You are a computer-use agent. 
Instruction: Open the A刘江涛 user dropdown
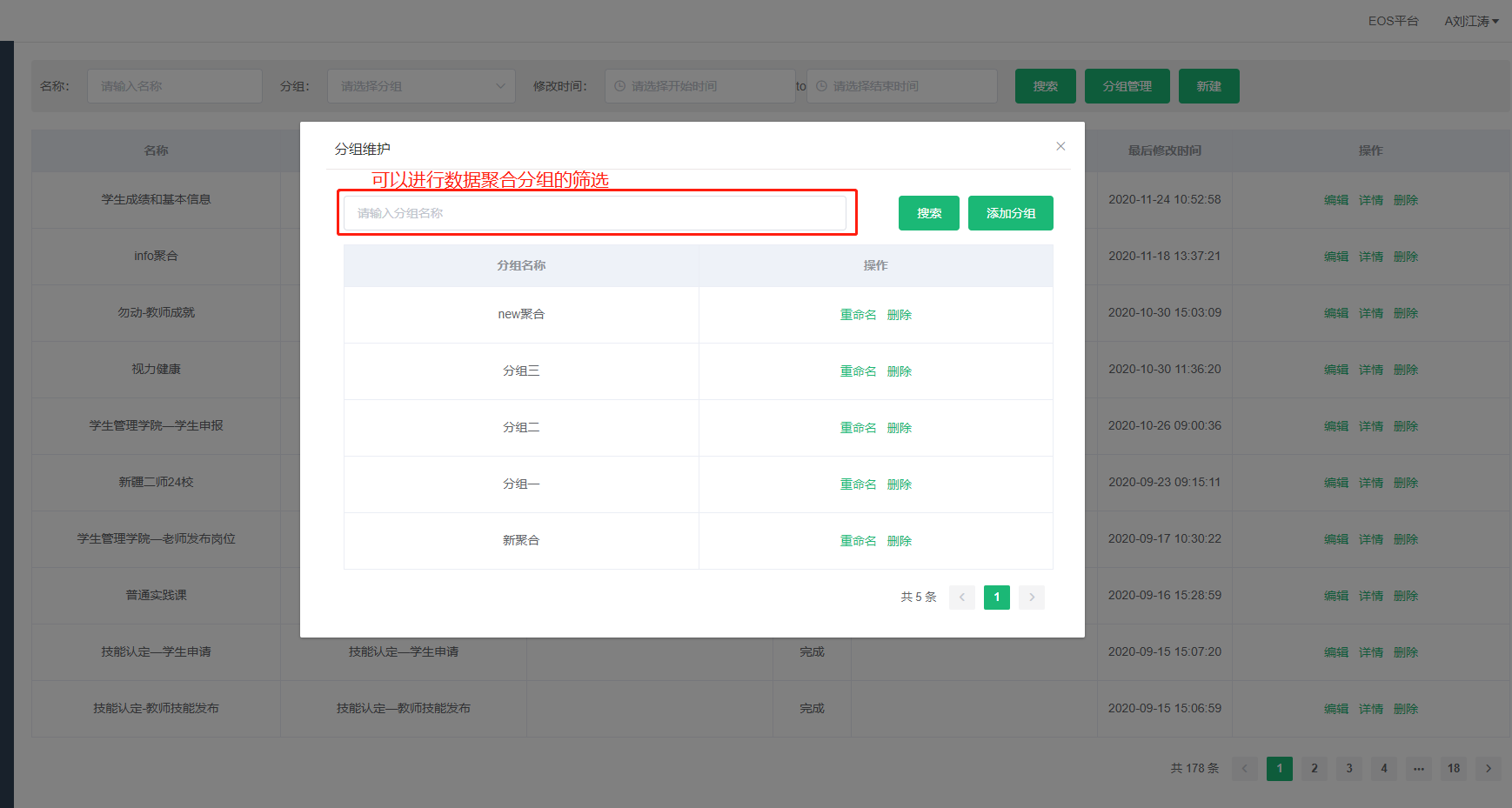click(1471, 21)
